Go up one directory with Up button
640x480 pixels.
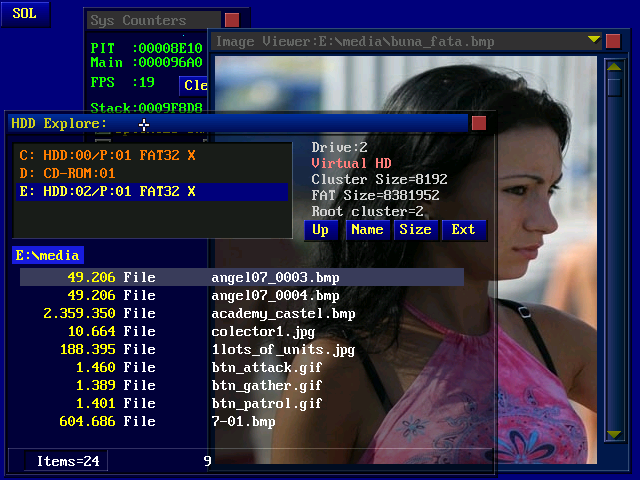pos(321,230)
